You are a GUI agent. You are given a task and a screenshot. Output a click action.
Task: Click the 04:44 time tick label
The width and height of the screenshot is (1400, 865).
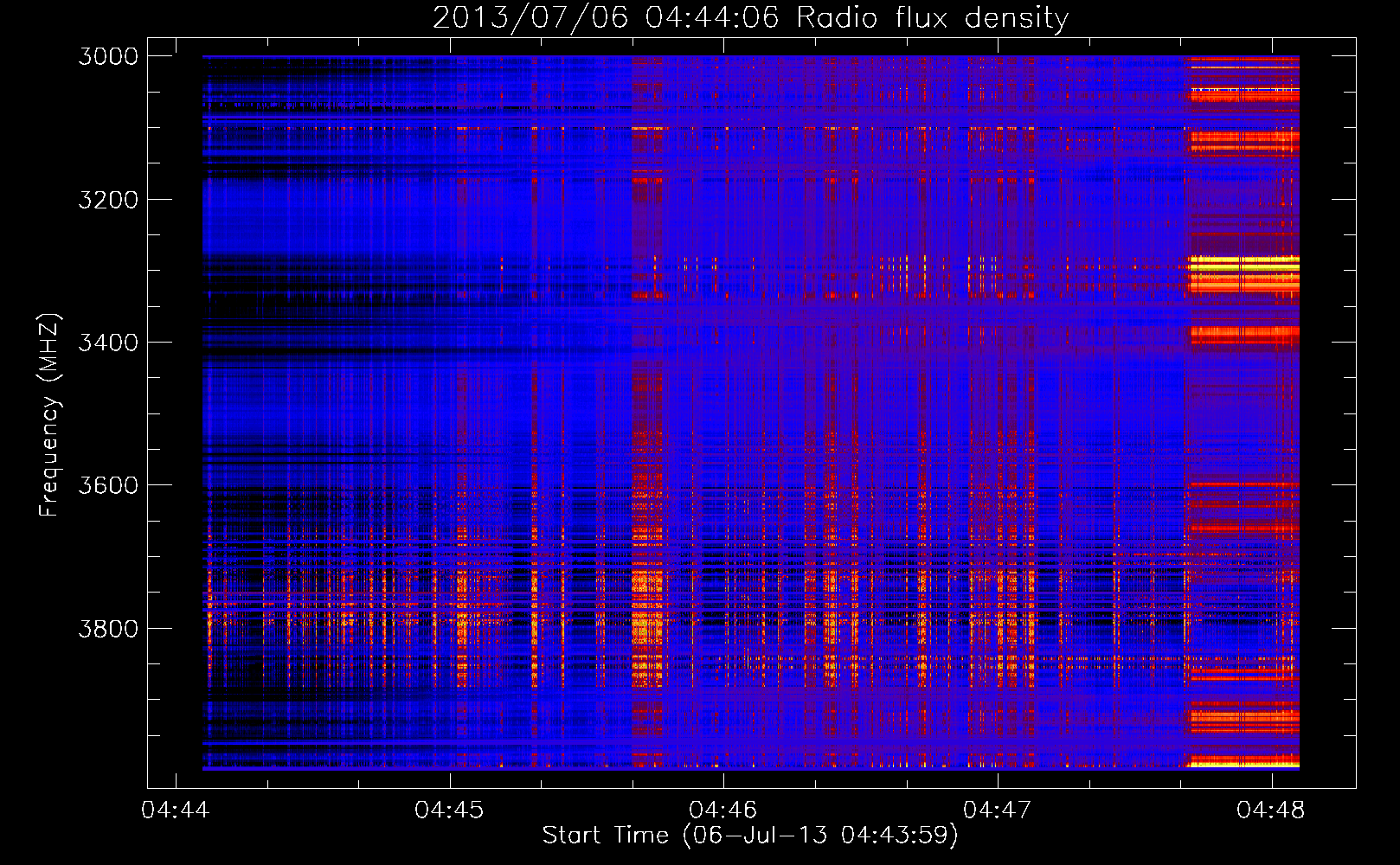(x=176, y=810)
